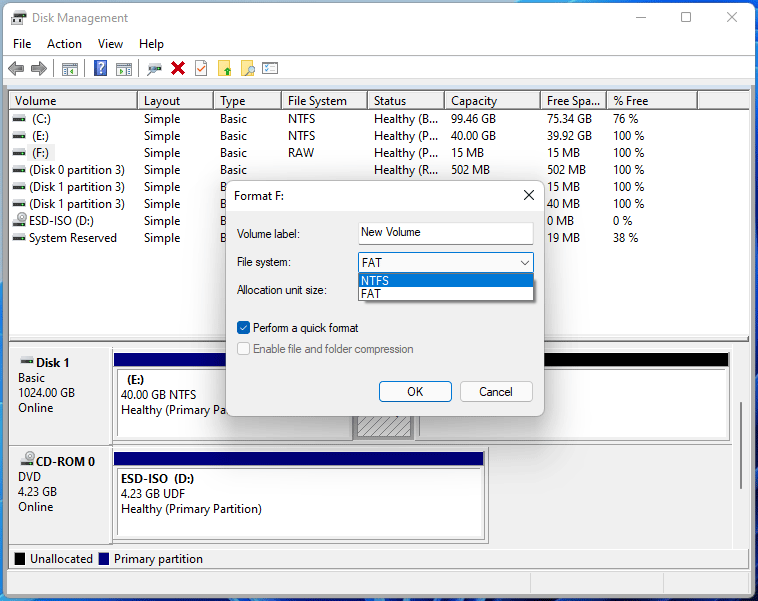The width and height of the screenshot is (758, 601).
Task: Click the drive icon for Disk 0 partition 3
Action: [x=19, y=170]
